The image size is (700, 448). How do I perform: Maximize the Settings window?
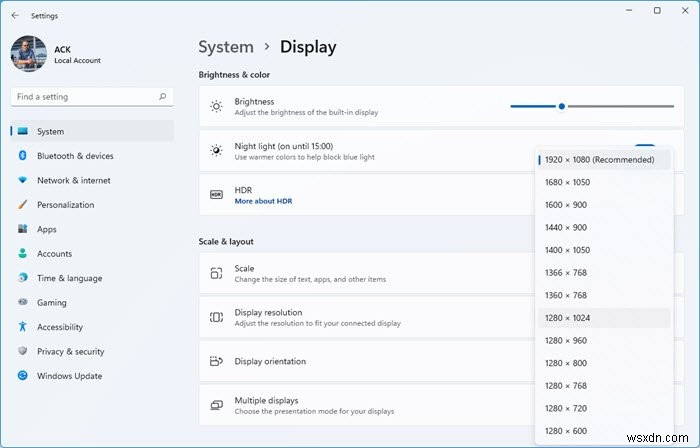point(657,10)
